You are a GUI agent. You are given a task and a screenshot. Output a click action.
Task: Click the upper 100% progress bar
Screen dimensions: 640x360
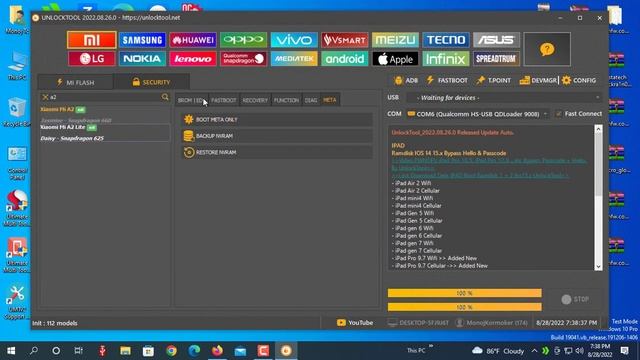click(464, 293)
